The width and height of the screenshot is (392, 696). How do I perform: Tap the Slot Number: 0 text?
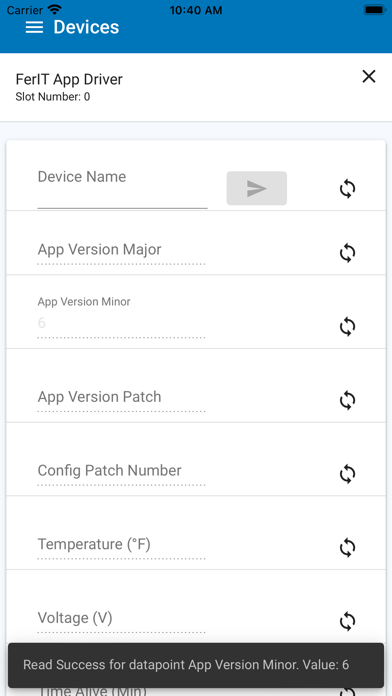click(52, 96)
